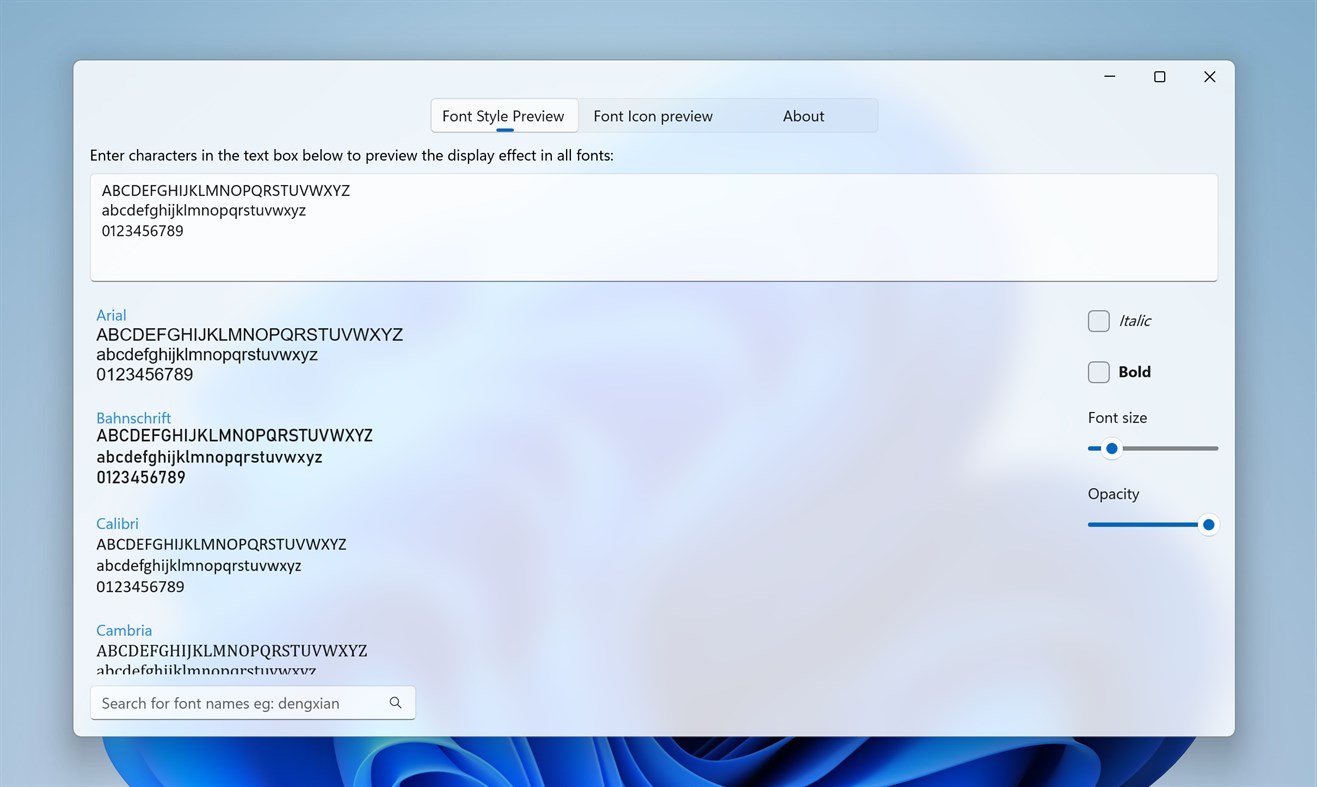Open the About tab
The image size is (1317, 787).
803,116
